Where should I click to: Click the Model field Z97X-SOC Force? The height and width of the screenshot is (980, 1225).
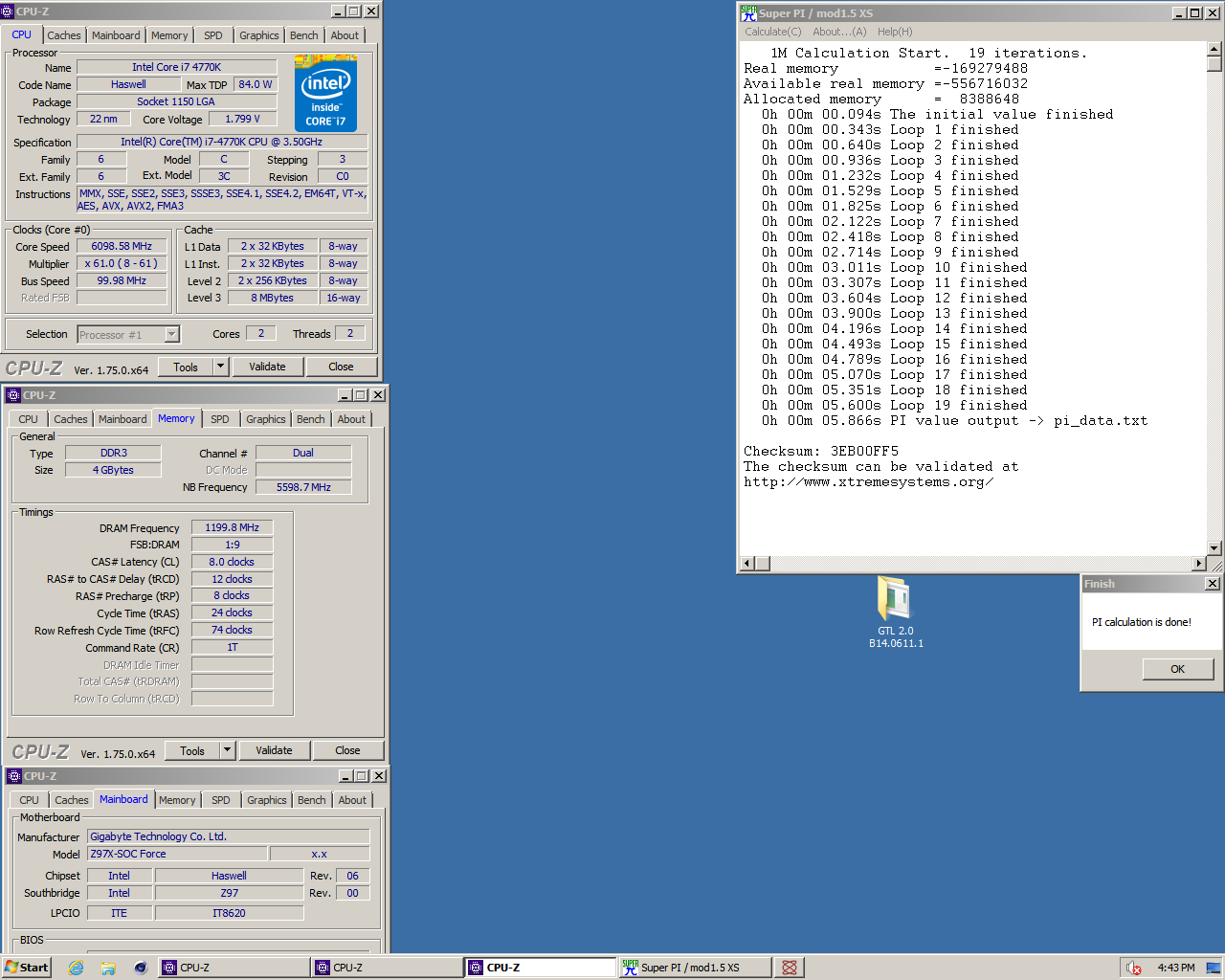click(177, 854)
